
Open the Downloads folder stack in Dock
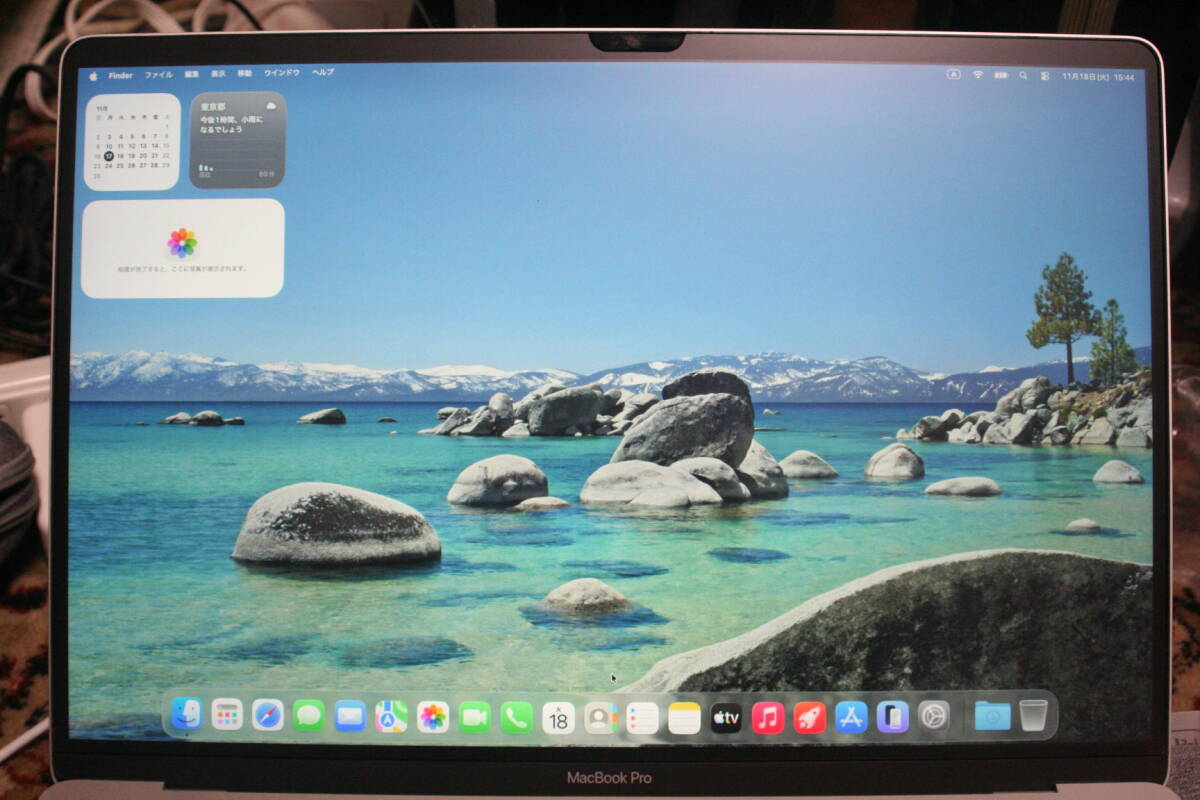(993, 715)
